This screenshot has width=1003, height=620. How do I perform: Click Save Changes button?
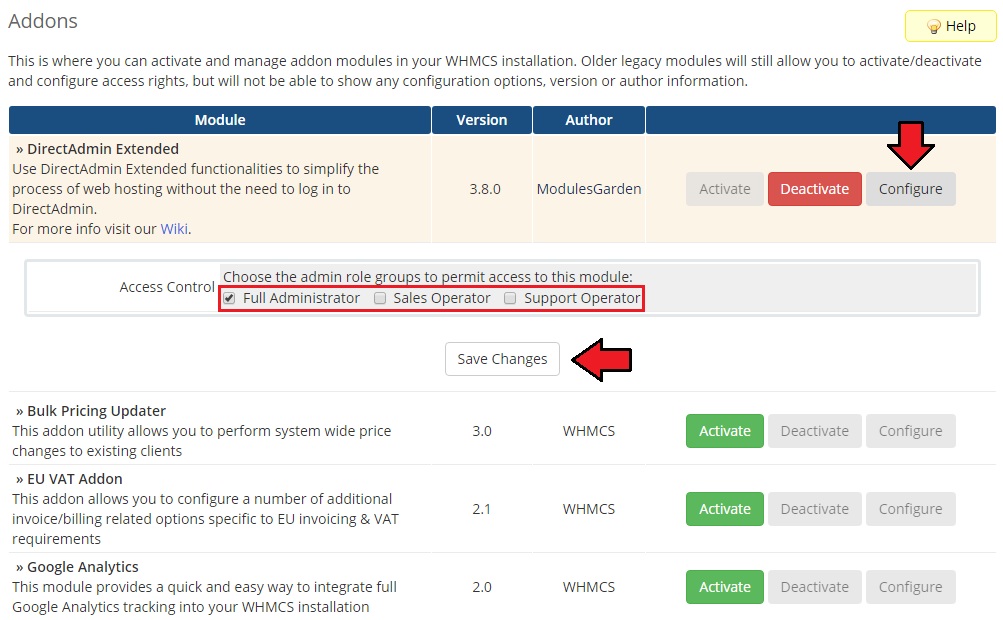[502, 359]
